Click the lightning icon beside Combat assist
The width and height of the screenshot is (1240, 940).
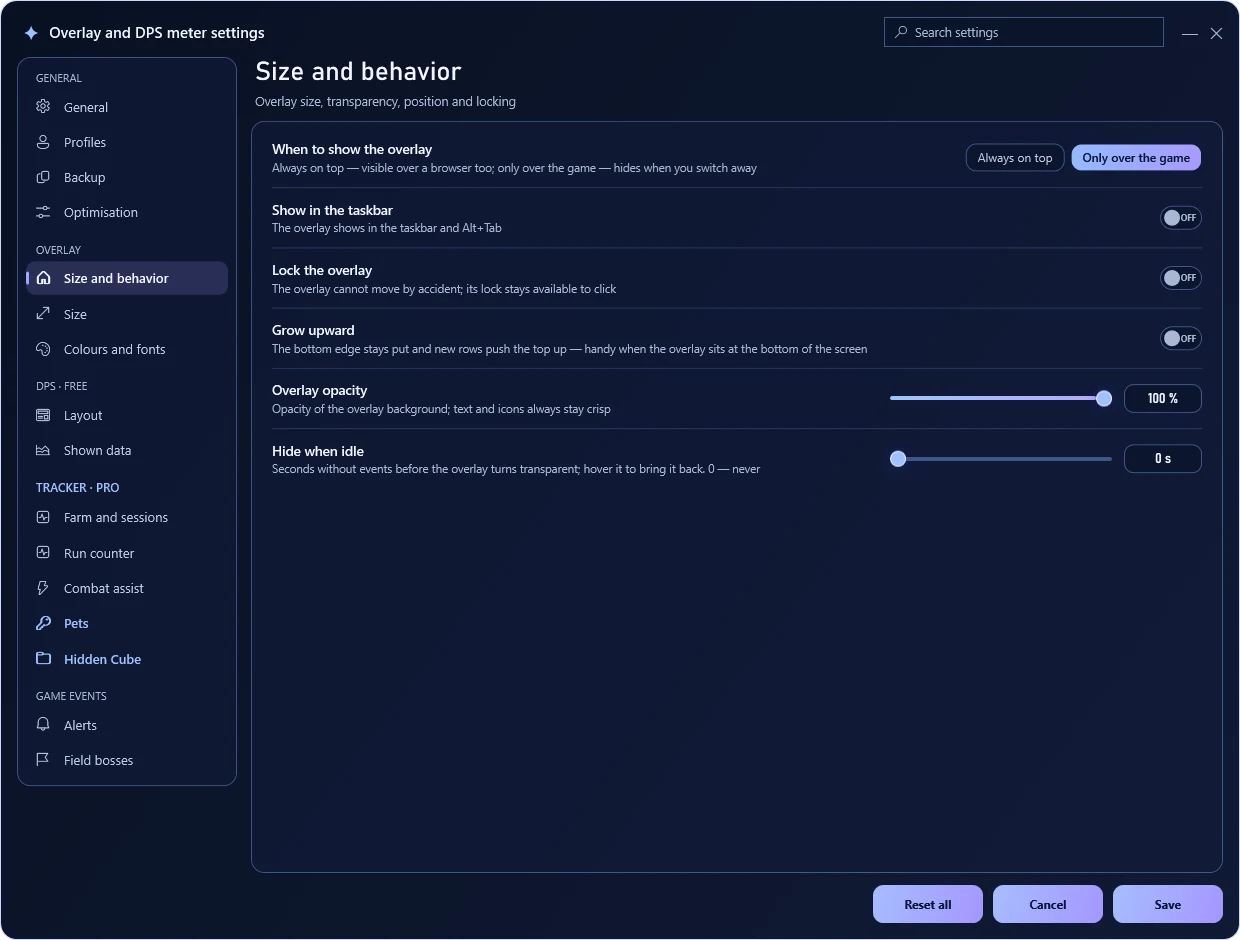click(x=43, y=588)
